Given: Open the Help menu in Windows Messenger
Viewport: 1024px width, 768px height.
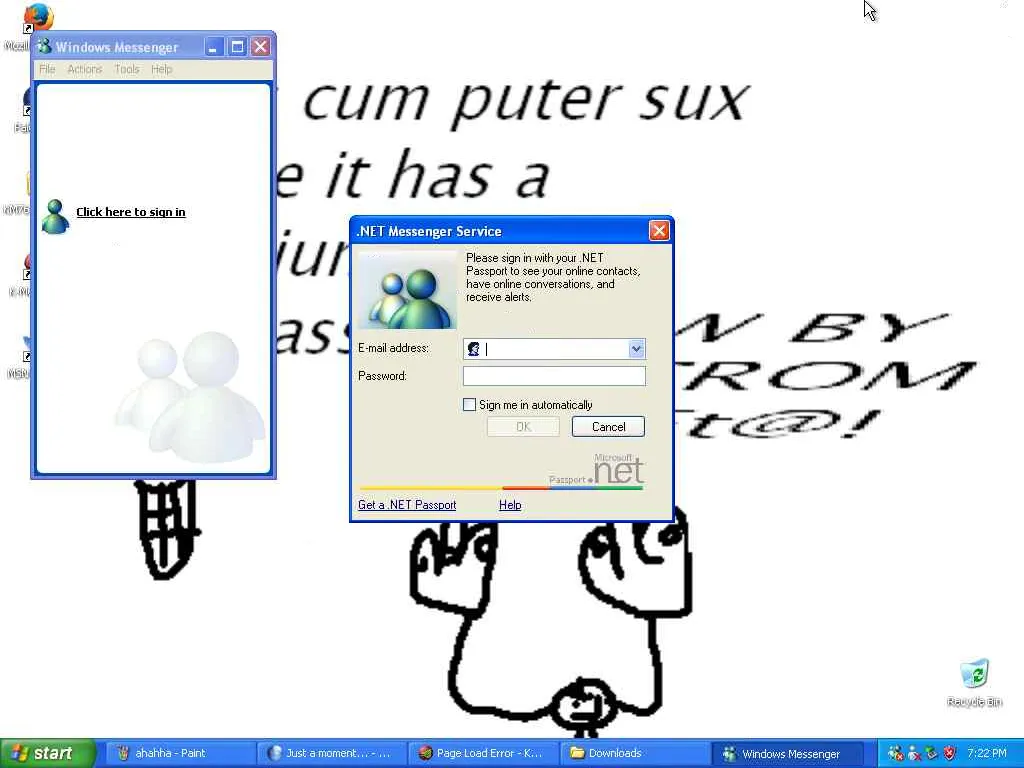Looking at the screenshot, I should click(161, 69).
